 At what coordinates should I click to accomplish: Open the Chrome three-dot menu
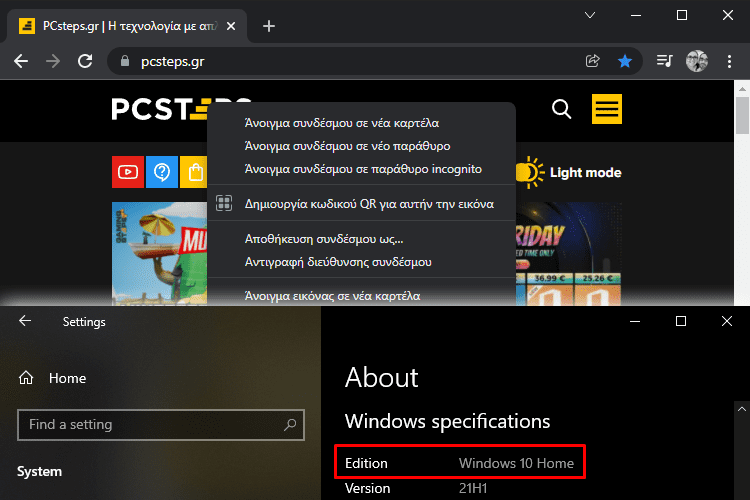point(729,61)
